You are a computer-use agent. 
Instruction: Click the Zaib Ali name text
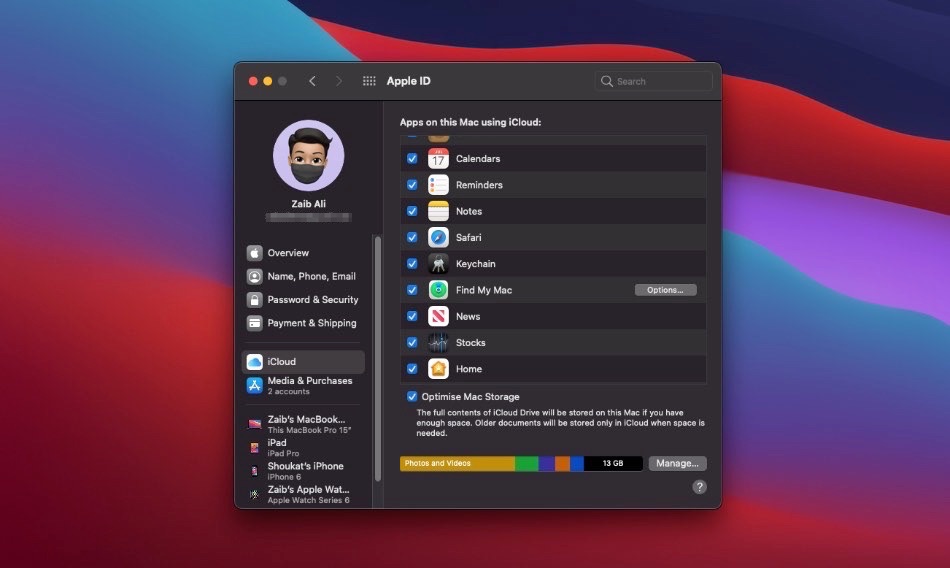[x=308, y=204]
